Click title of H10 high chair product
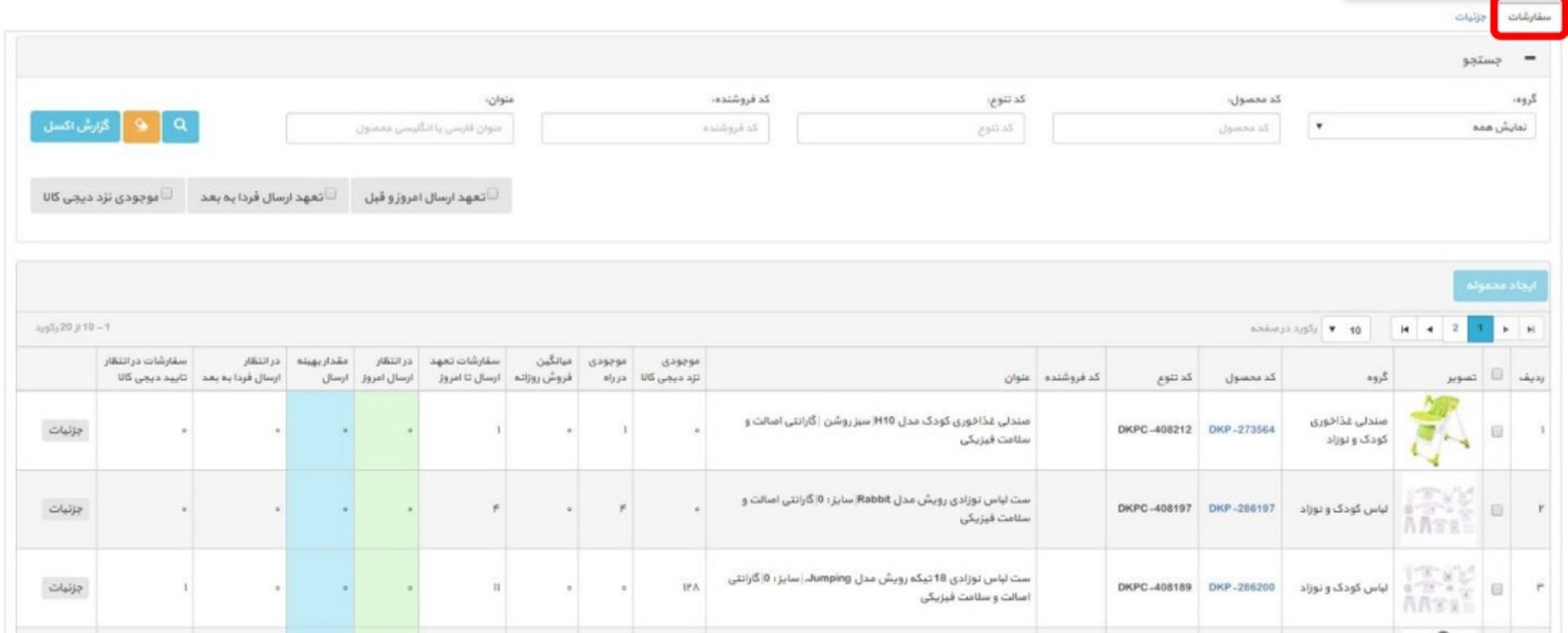 tap(887, 430)
